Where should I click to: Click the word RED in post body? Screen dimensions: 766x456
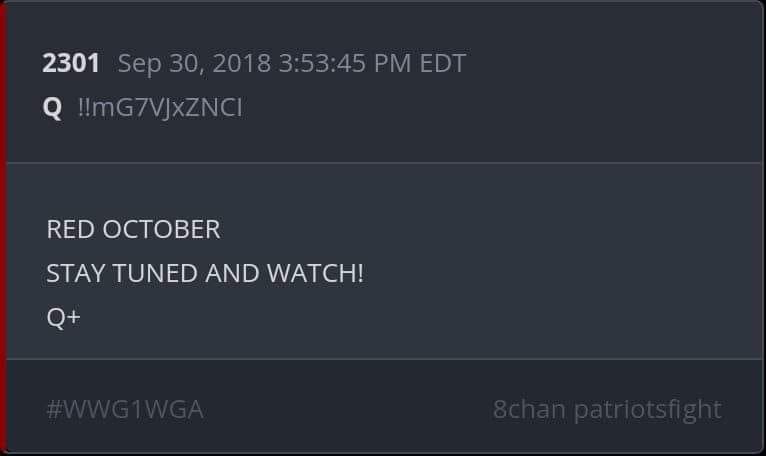70,229
